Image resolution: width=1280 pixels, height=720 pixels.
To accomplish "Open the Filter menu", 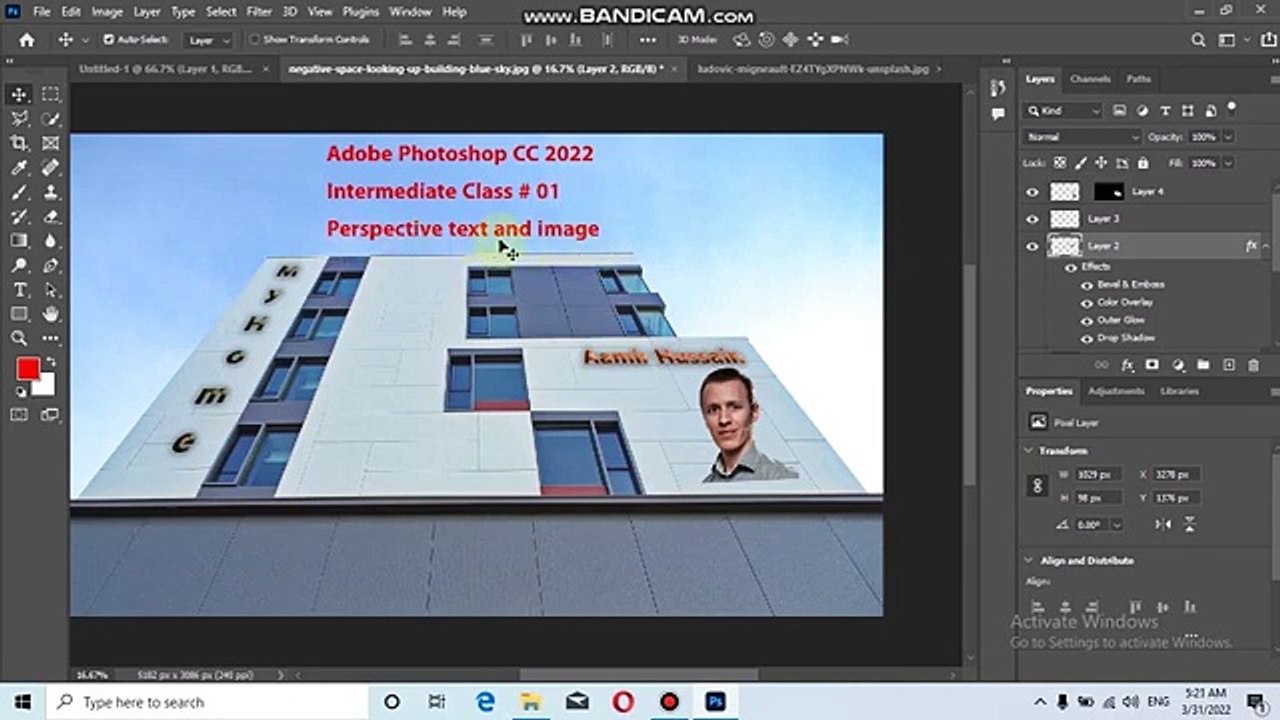I will (x=259, y=12).
